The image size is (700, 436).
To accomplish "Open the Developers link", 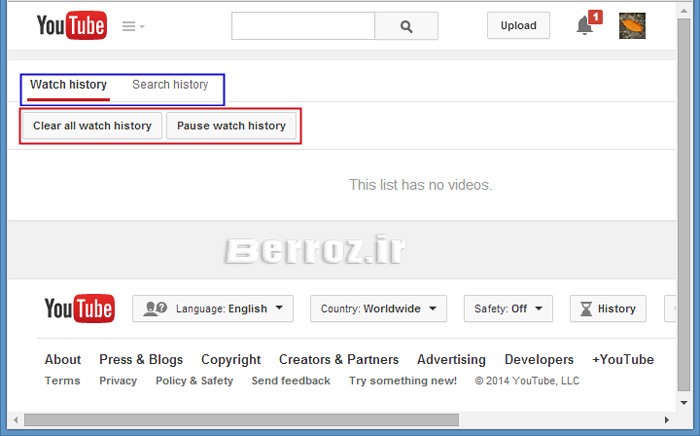I will 539,360.
